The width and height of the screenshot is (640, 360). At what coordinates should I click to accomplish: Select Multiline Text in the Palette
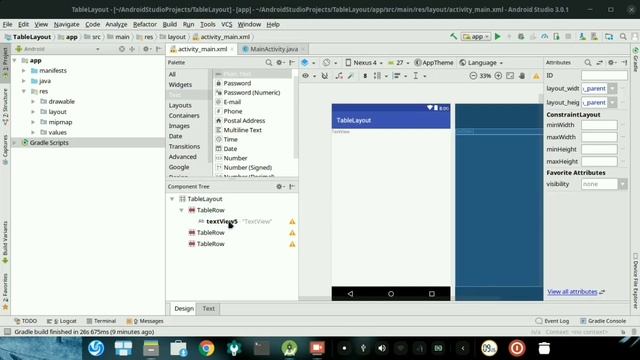pos(242,130)
